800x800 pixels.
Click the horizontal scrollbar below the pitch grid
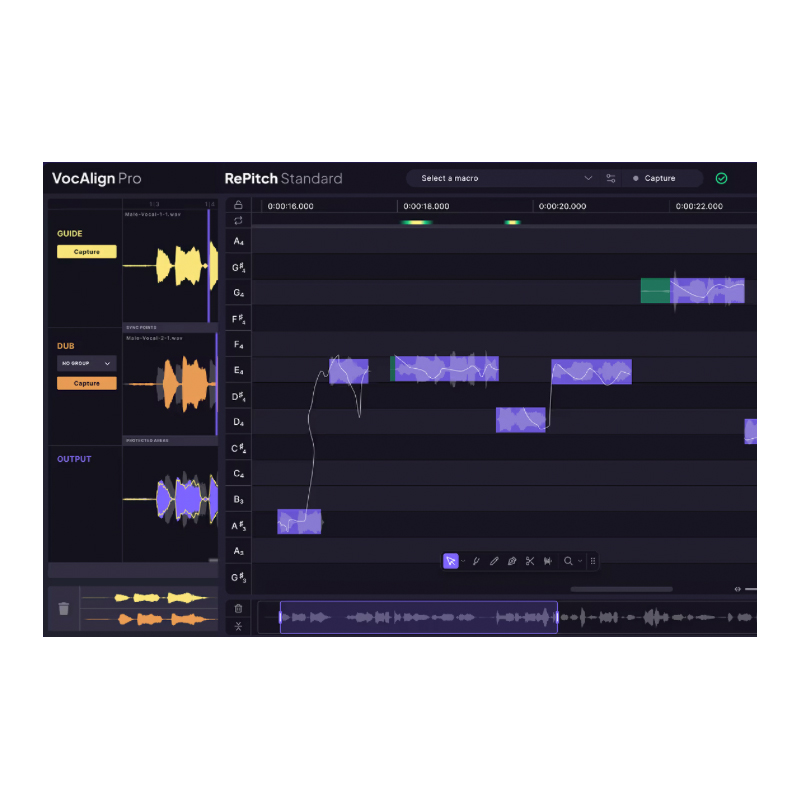pos(621,589)
